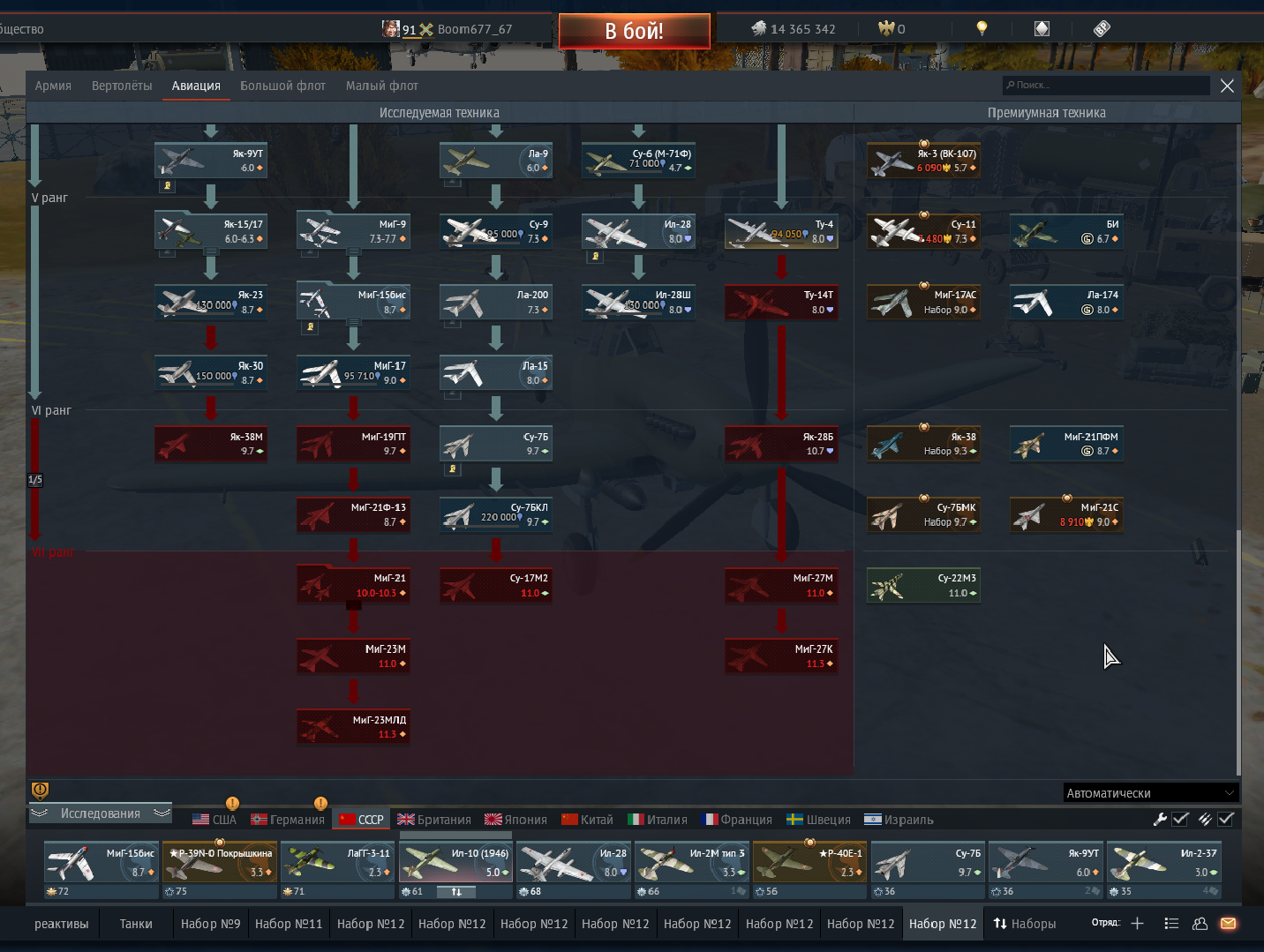Open the lightbulb hints icon

(982, 28)
